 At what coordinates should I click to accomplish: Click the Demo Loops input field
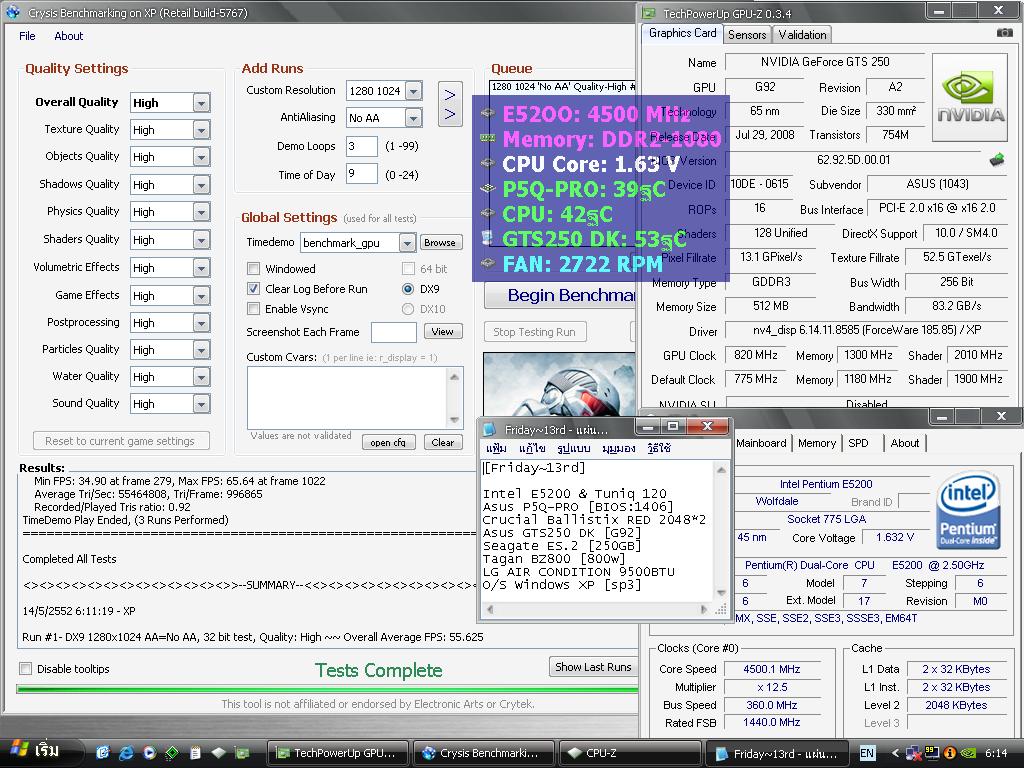click(x=361, y=146)
